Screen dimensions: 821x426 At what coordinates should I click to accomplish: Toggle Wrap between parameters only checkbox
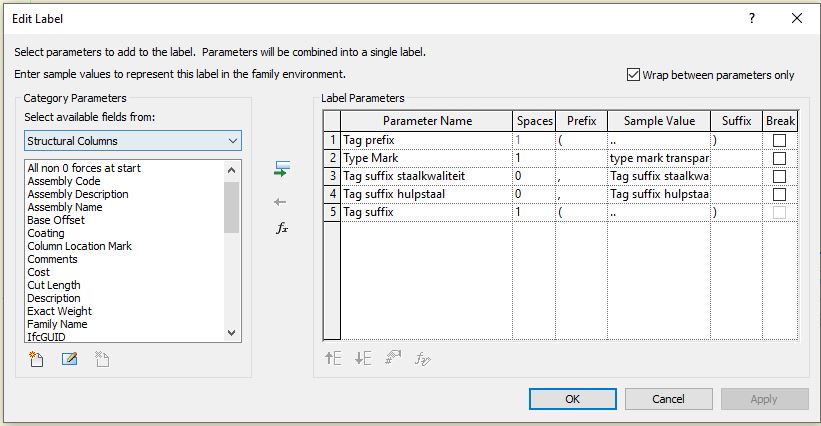[x=633, y=74]
